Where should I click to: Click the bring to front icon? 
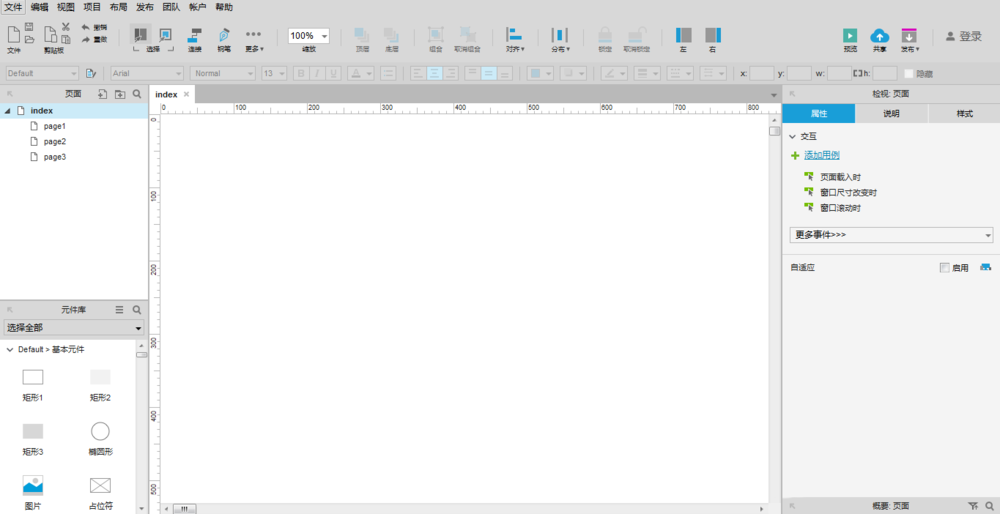[x=362, y=35]
